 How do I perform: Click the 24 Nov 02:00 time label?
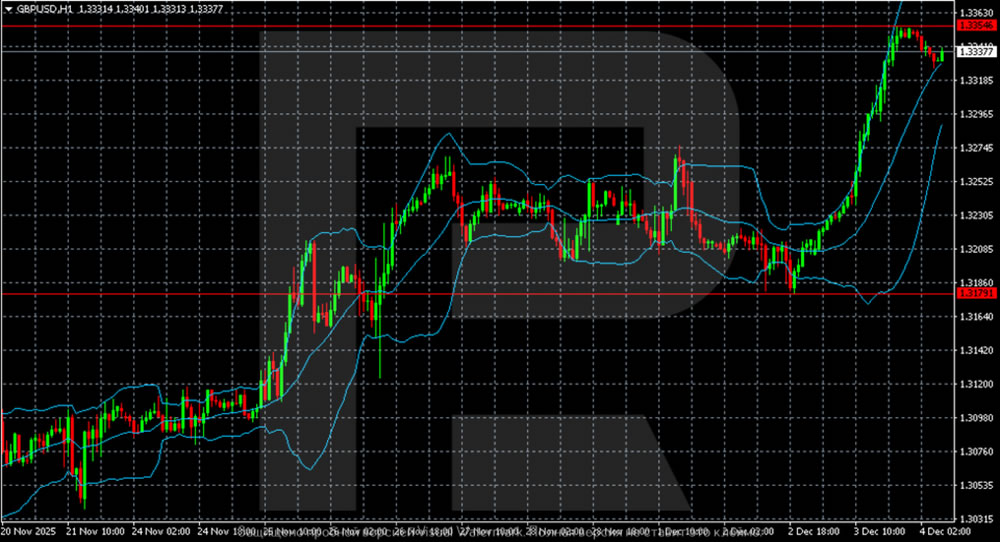(x=161, y=531)
